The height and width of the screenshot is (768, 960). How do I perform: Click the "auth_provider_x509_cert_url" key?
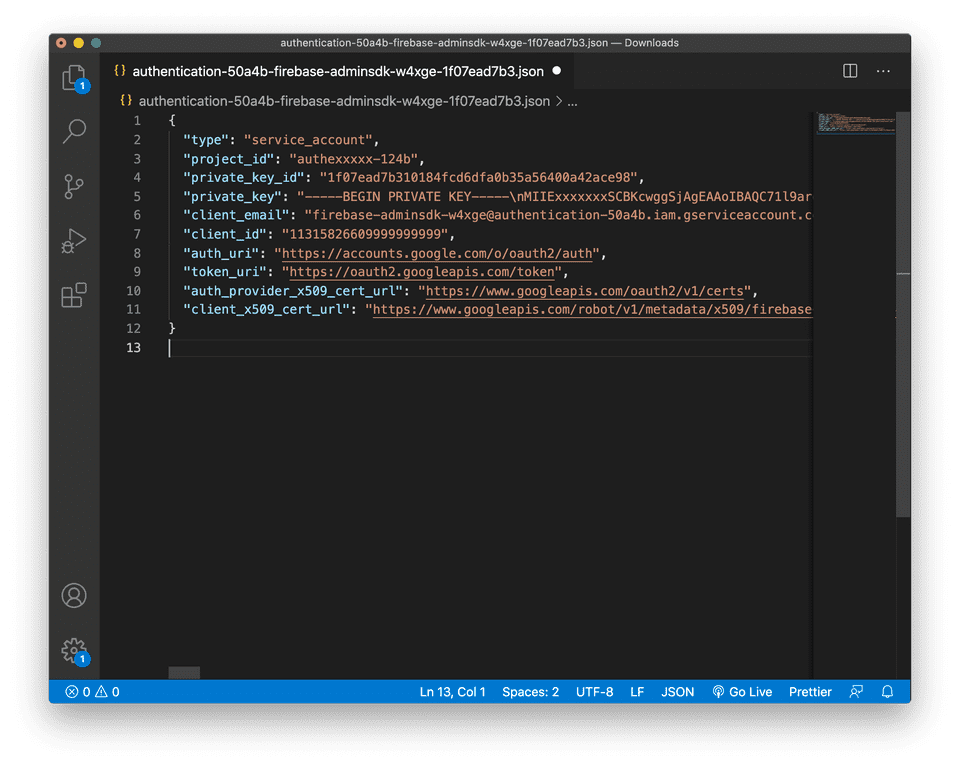pos(293,290)
